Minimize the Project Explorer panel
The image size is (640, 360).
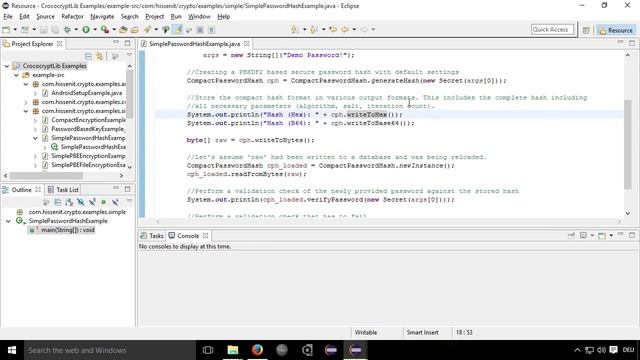click(x=116, y=43)
